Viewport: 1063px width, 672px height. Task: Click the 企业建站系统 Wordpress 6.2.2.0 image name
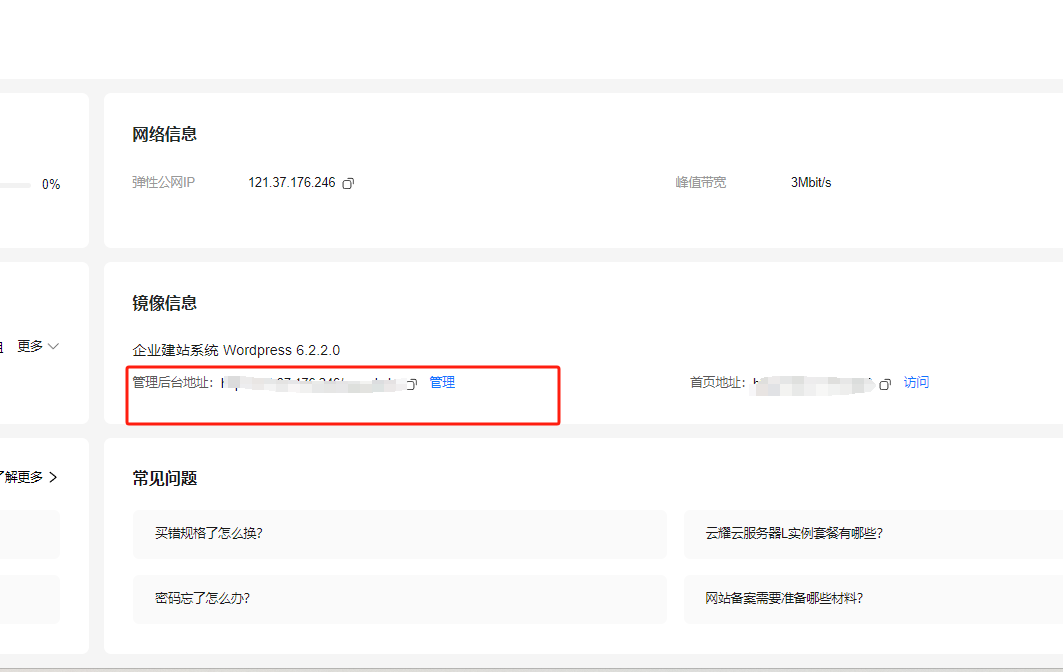(236, 350)
